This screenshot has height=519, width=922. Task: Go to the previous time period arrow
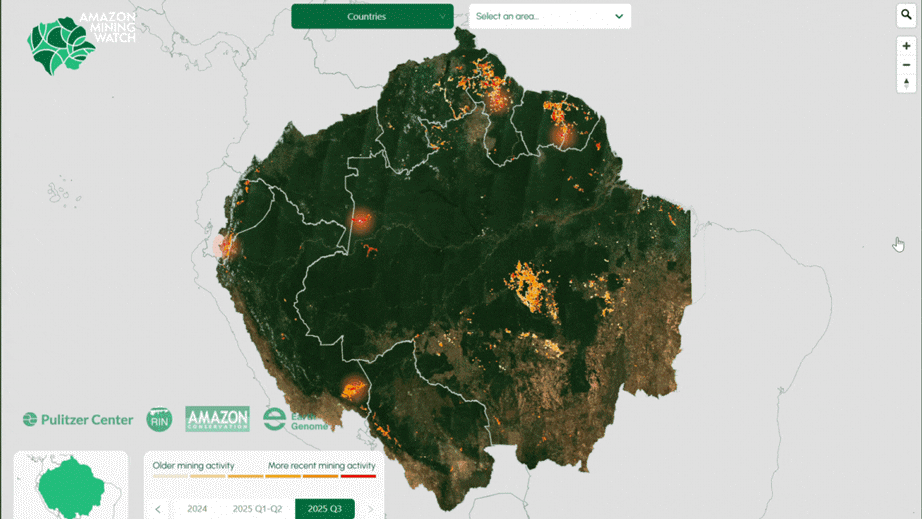click(158, 509)
